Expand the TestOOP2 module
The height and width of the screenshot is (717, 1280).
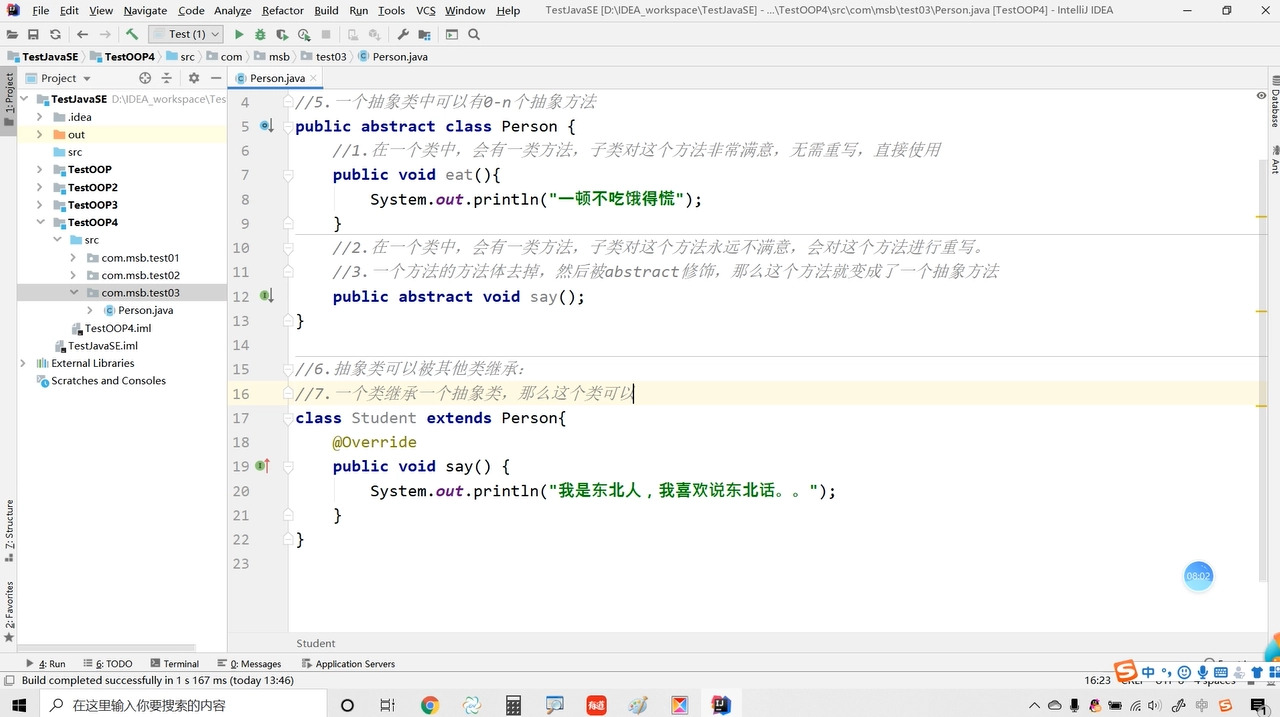pos(40,187)
